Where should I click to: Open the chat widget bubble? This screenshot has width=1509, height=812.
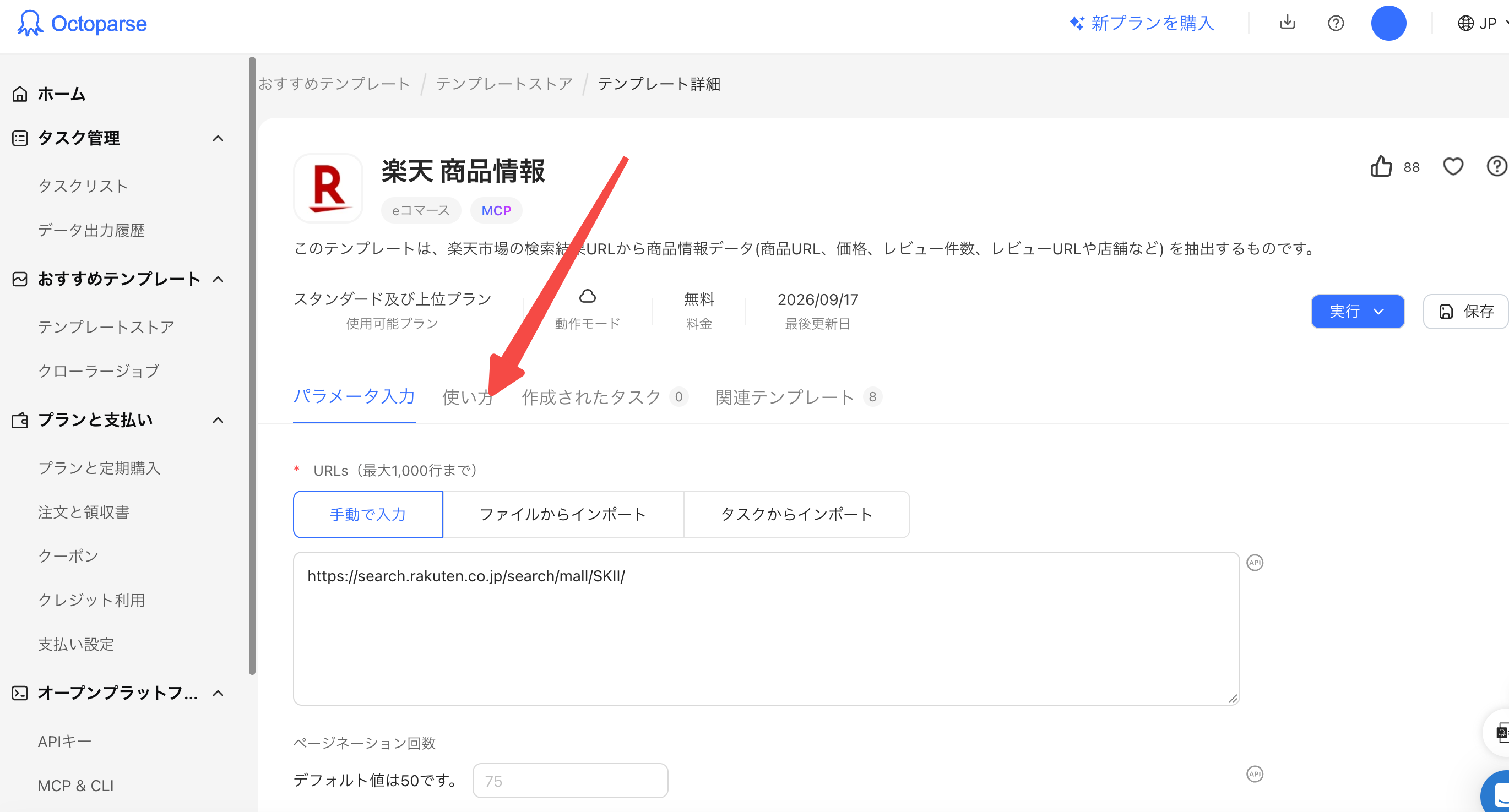pyautogui.click(x=1497, y=793)
